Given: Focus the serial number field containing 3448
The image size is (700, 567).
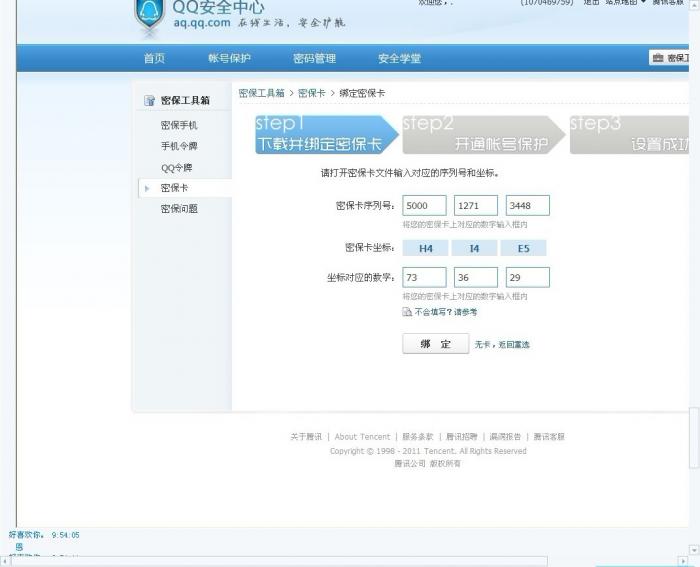Looking at the screenshot, I should pos(528,205).
